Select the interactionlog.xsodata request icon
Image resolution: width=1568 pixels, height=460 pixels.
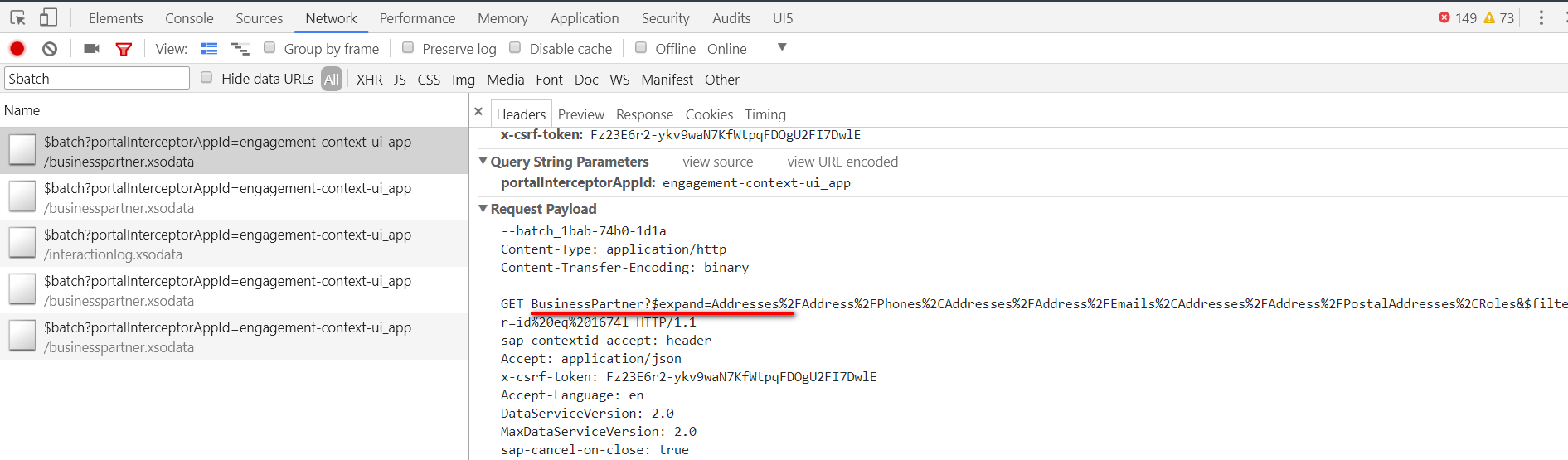click(22, 243)
